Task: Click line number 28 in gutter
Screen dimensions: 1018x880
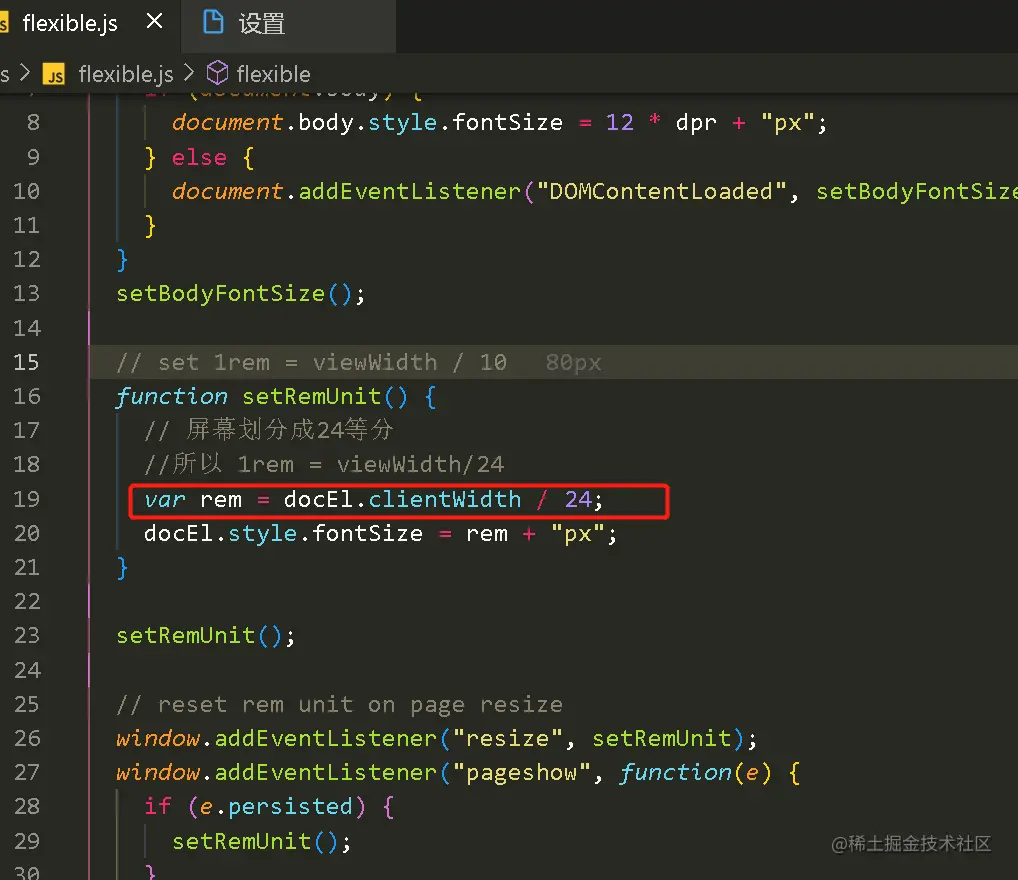Action: pyautogui.click(x=27, y=806)
